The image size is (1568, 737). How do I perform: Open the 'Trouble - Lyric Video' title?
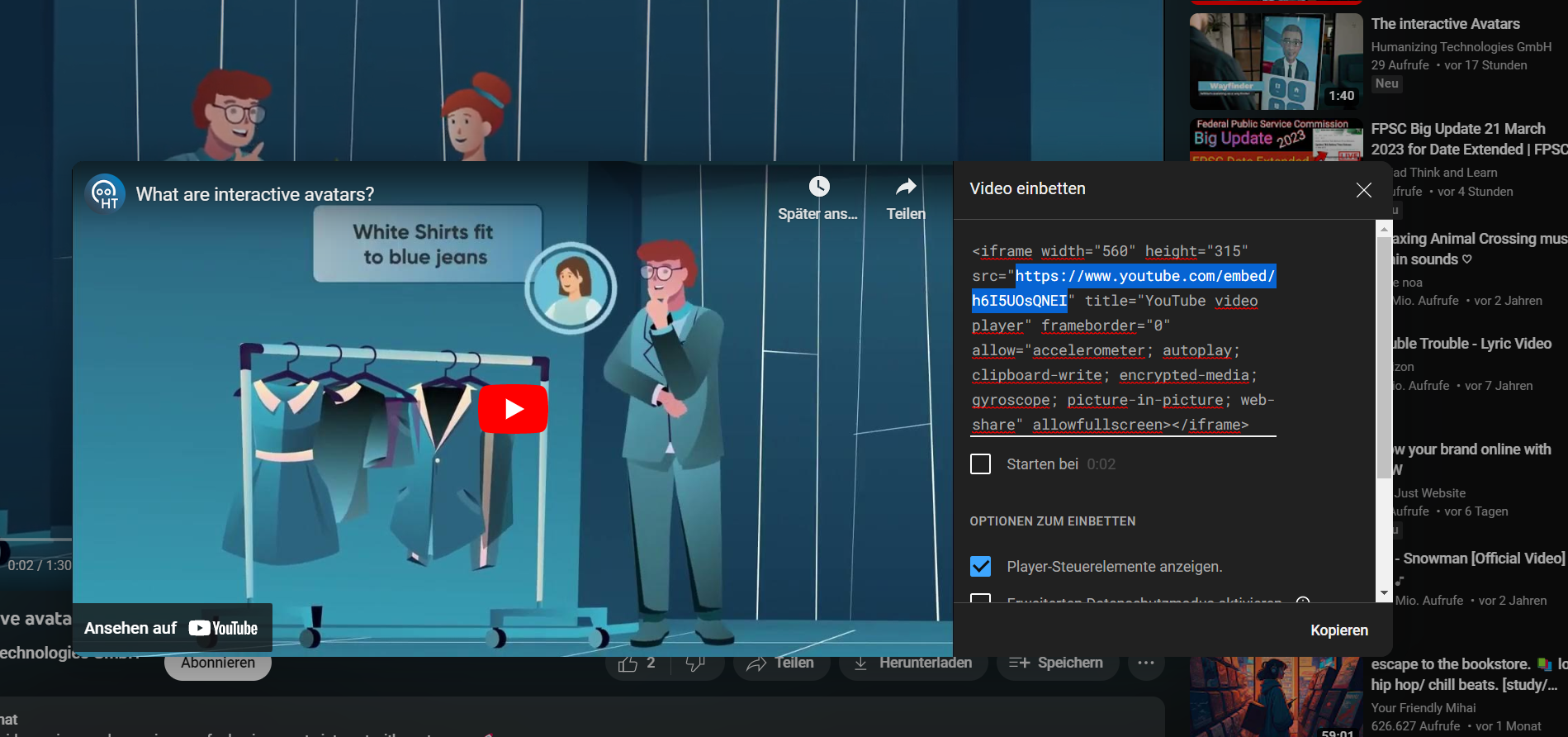[1472, 344]
